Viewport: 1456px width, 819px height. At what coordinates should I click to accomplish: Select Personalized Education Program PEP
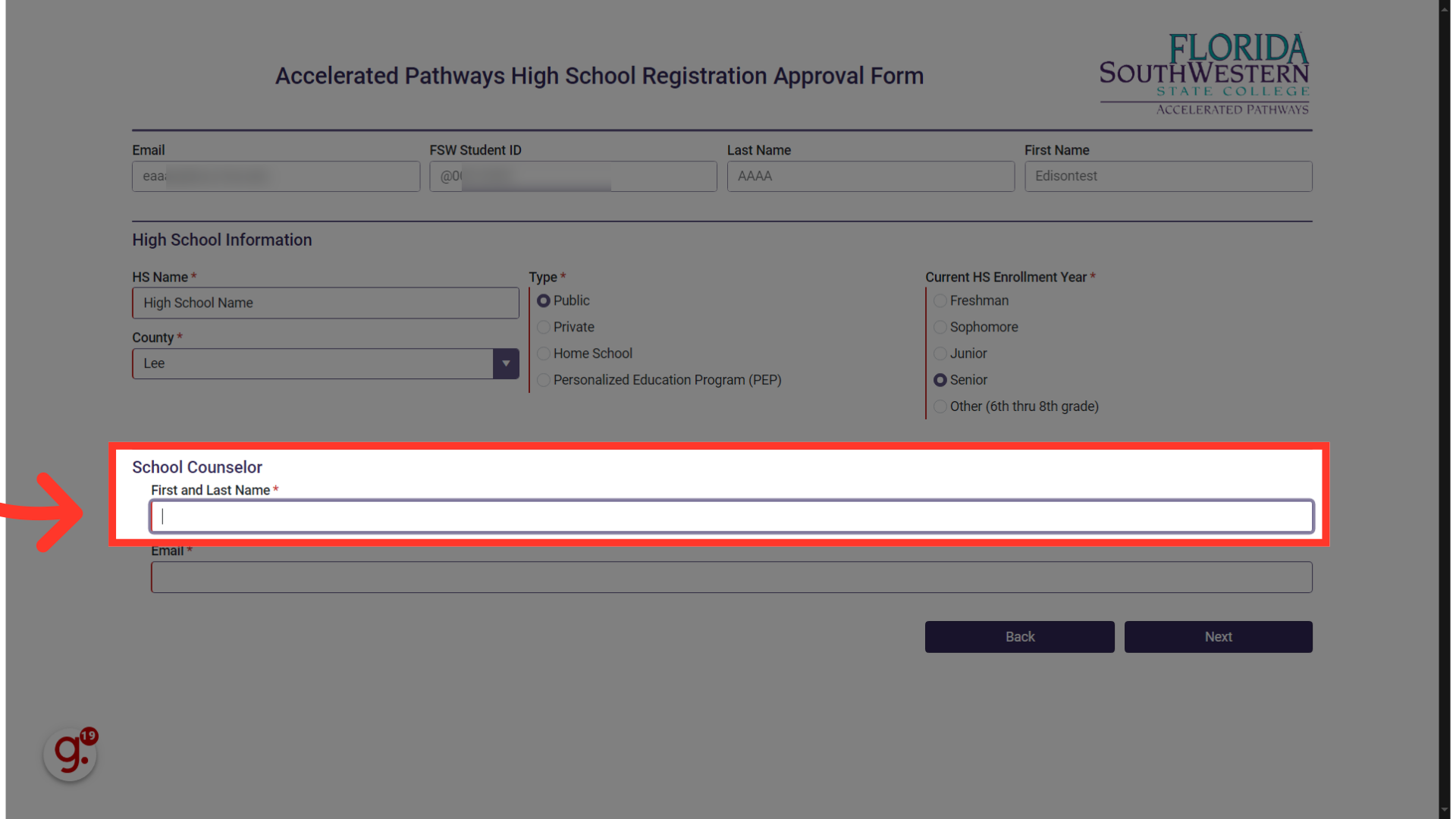543,380
